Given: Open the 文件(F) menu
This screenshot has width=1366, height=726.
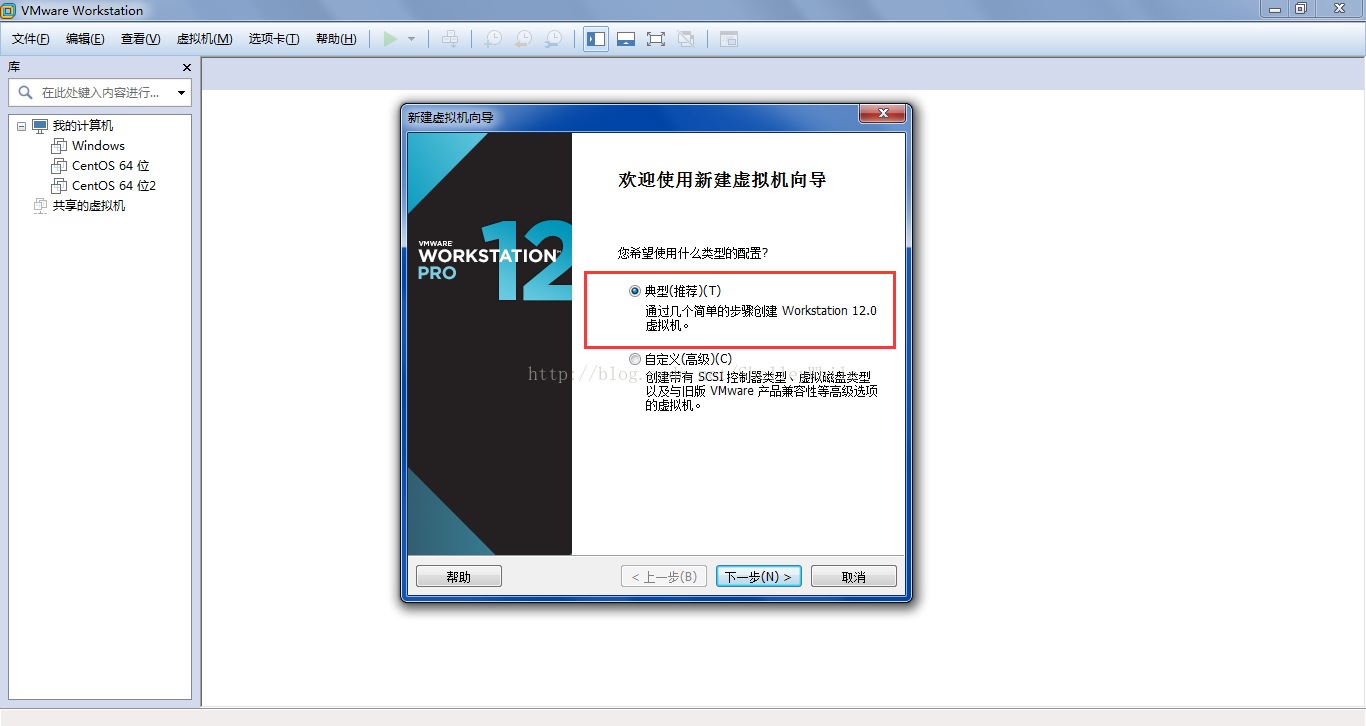Looking at the screenshot, I should pos(31,39).
